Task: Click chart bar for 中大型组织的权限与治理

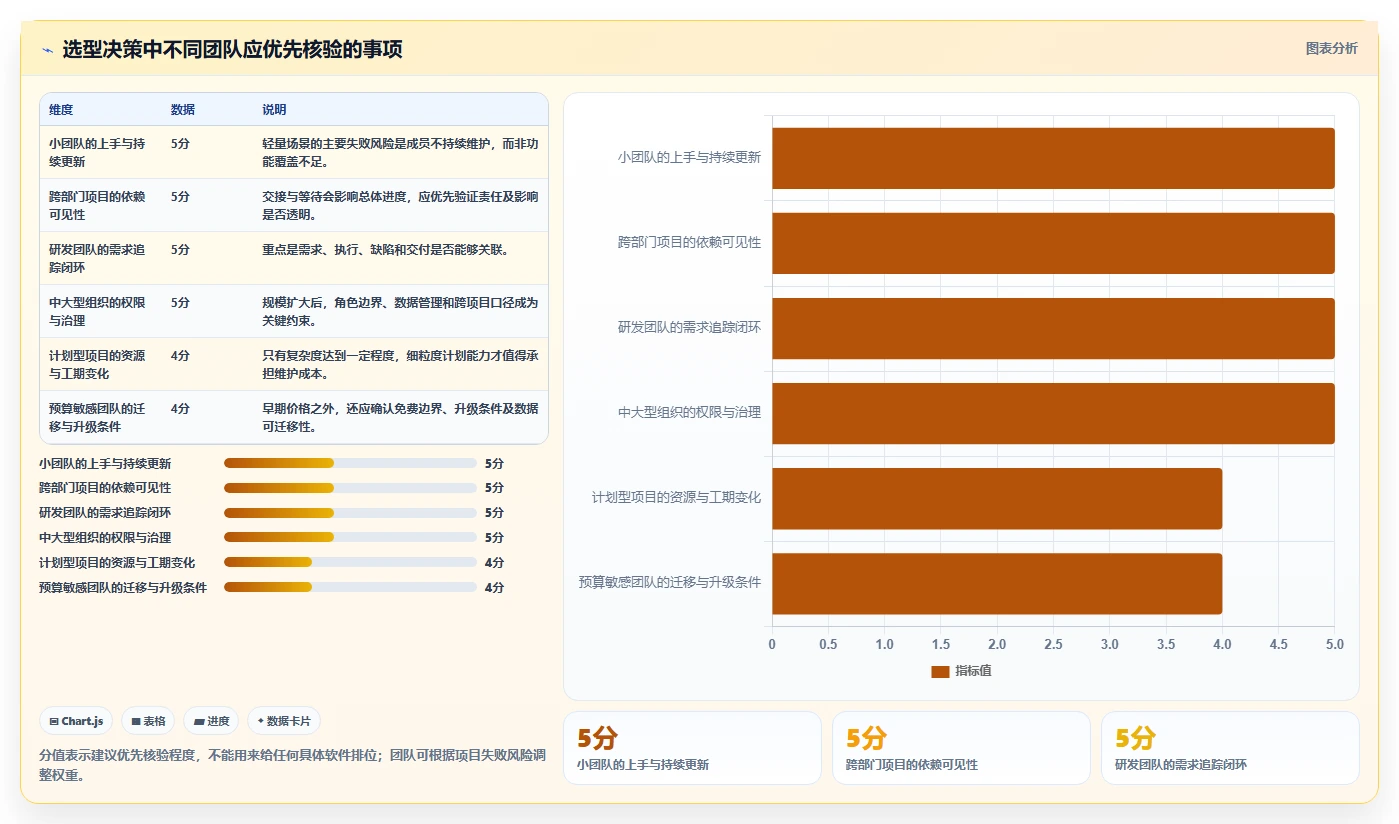Action: click(1053, 413)
